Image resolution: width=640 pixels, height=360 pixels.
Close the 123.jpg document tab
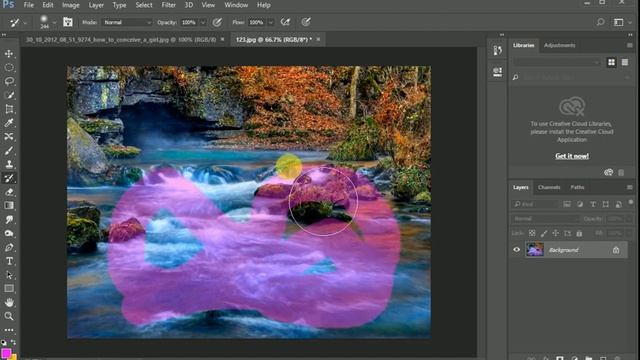(x=318, y=39)
